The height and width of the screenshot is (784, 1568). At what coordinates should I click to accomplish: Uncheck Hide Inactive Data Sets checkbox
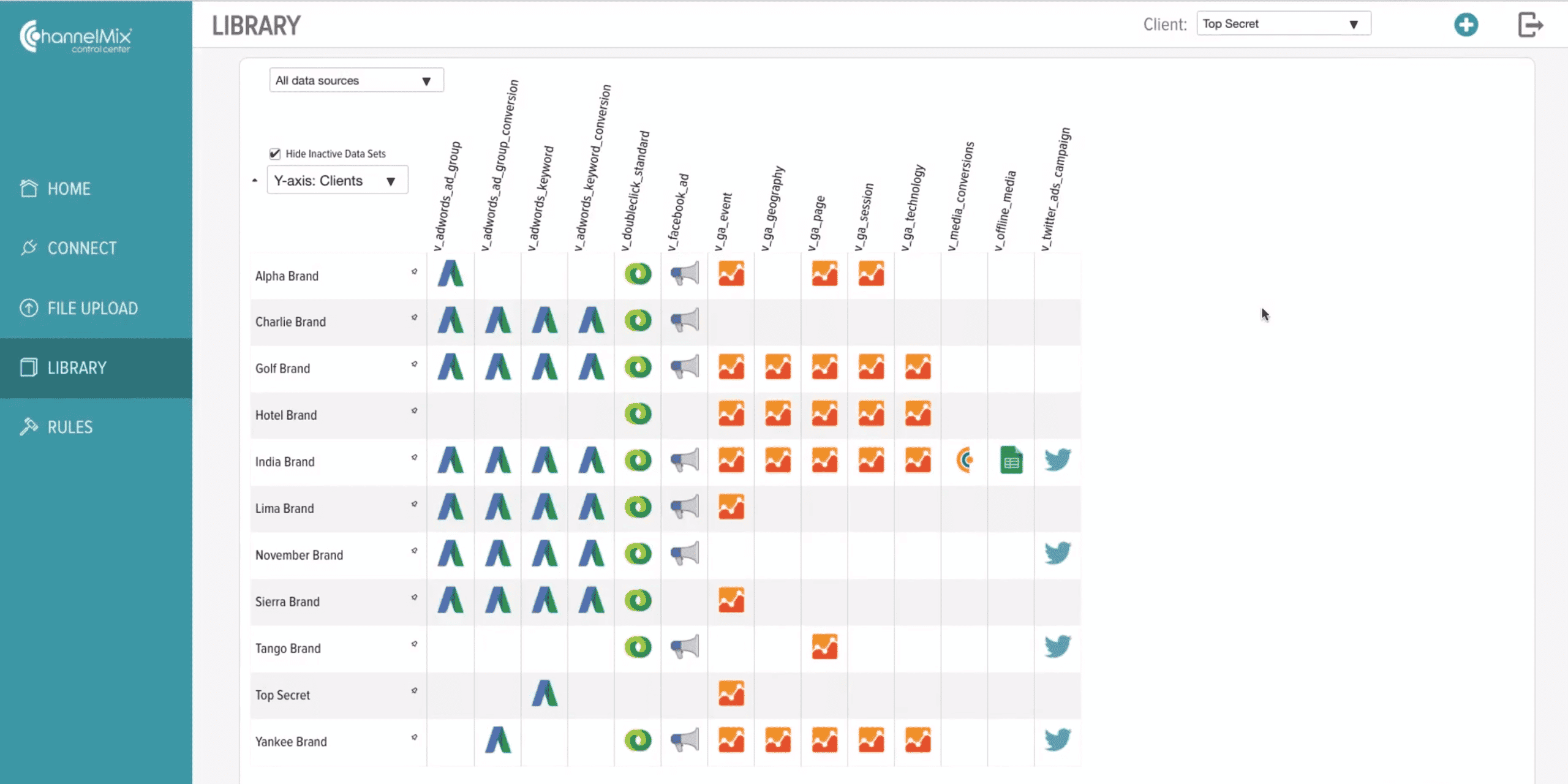point(275,153)
